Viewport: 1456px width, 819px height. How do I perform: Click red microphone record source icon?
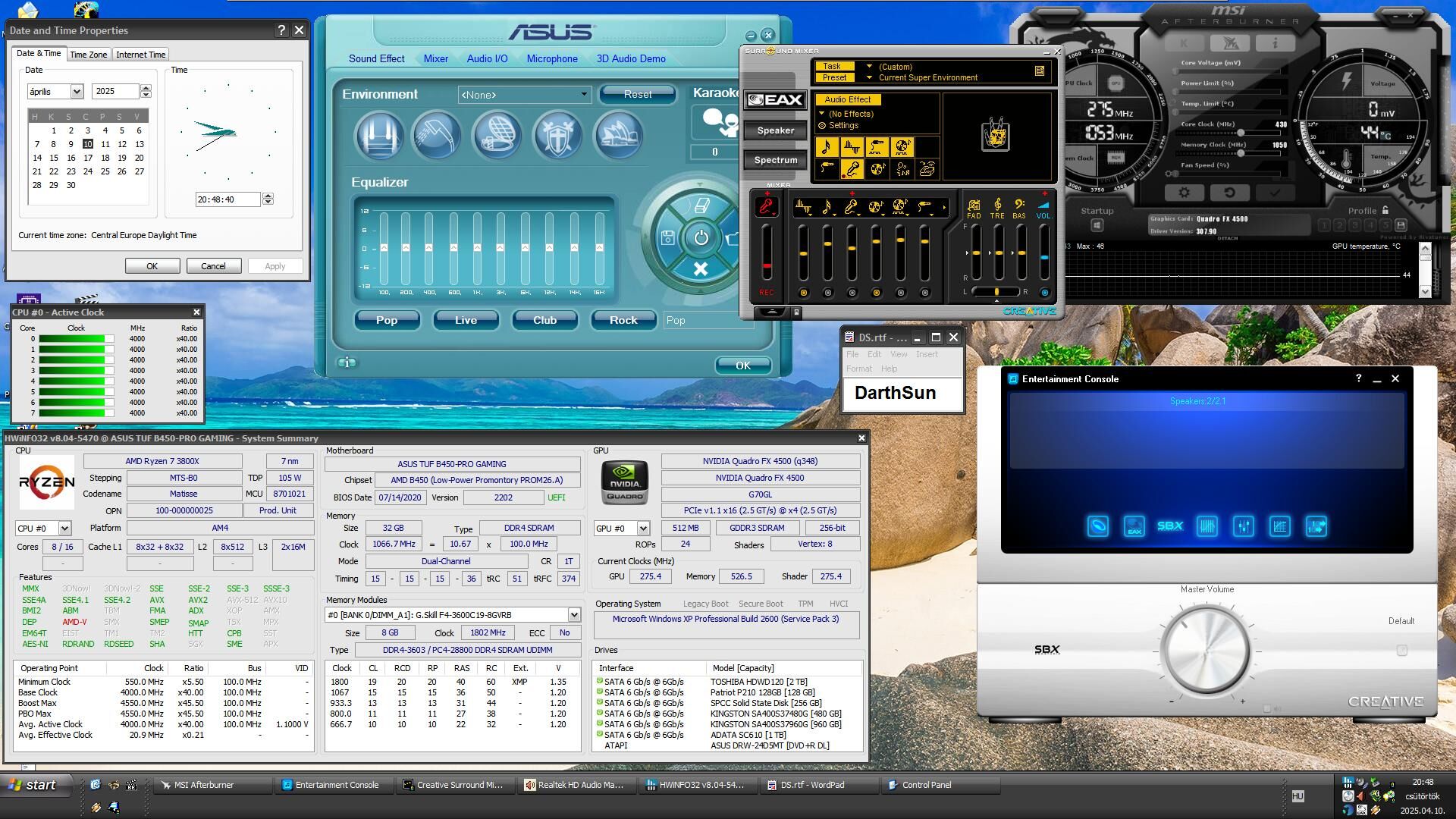coord(767,206)
